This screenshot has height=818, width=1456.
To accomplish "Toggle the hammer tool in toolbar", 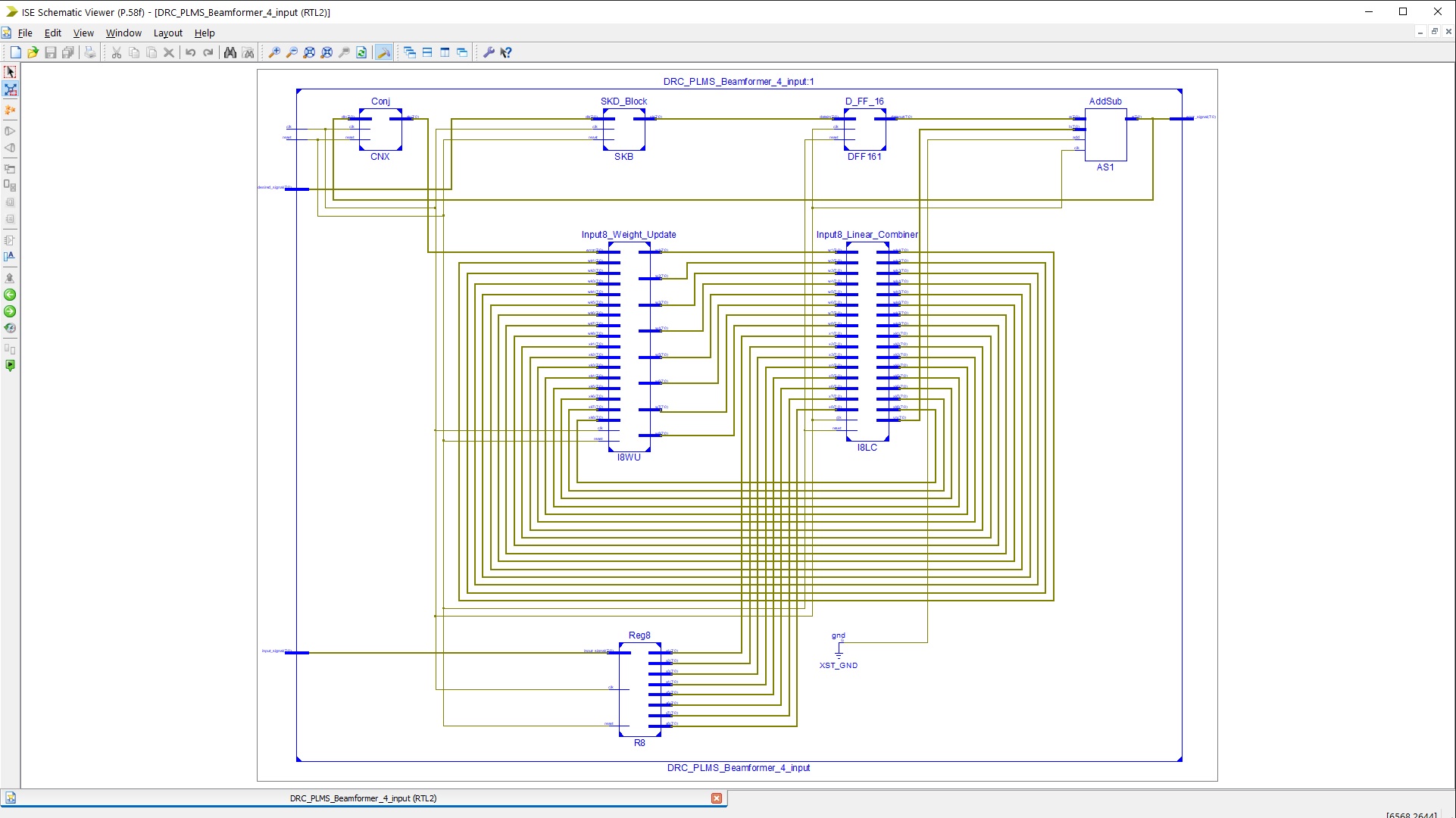I will tap(384, 52).
